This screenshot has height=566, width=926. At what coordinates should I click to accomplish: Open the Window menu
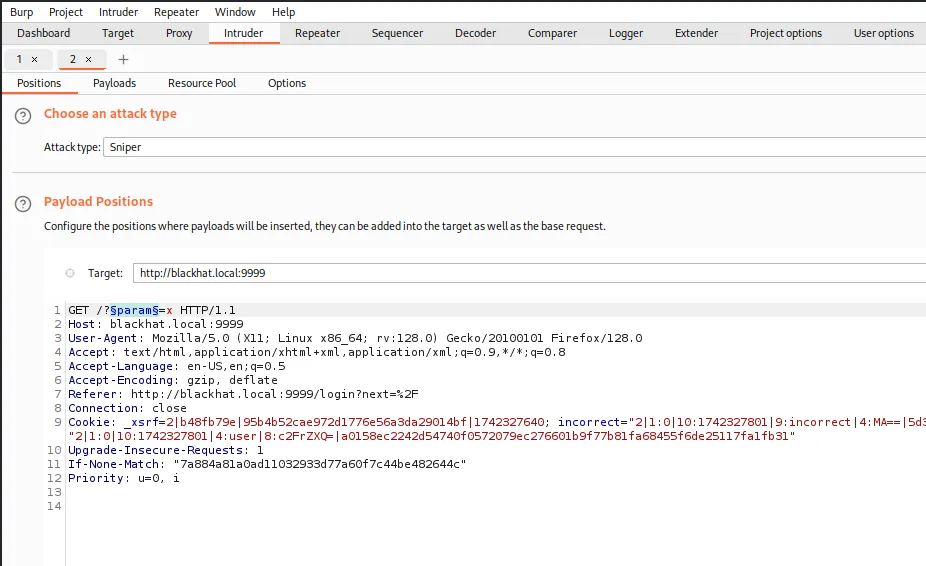click(234, 12)
